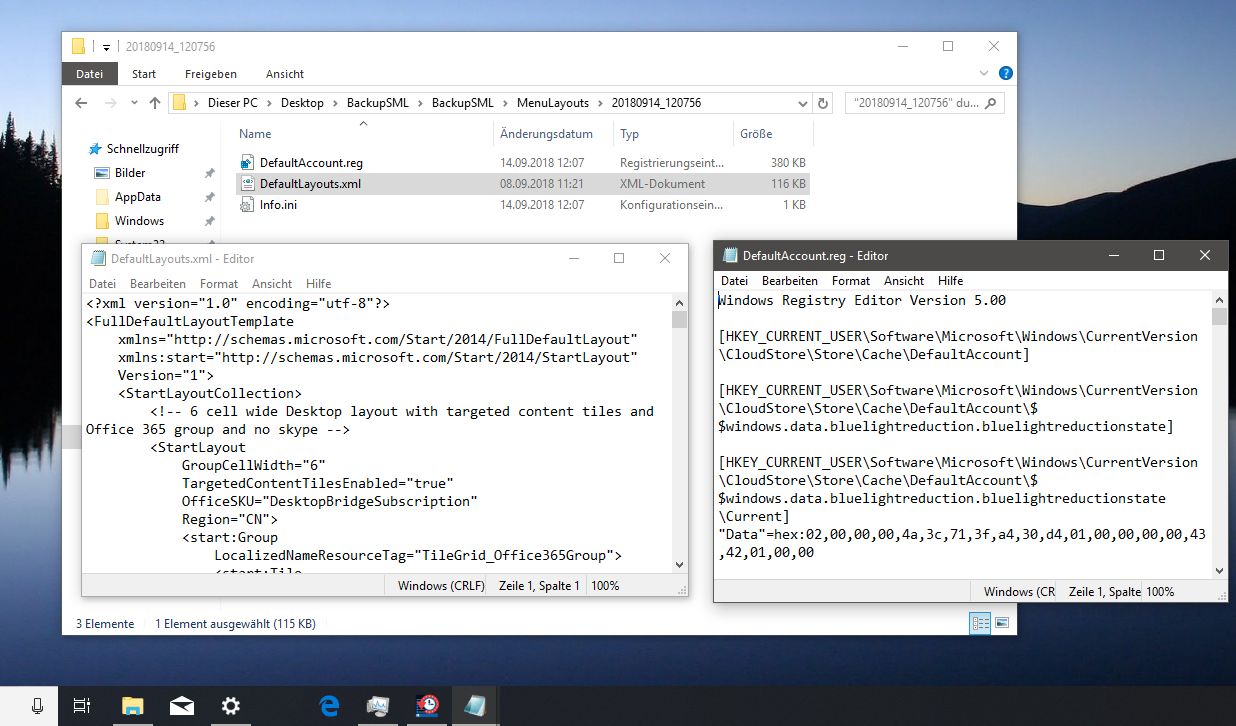Open Datei menu in DefaultAccount.reg Editor
The height and width of the screenshot is (726, 1236).
735,281
